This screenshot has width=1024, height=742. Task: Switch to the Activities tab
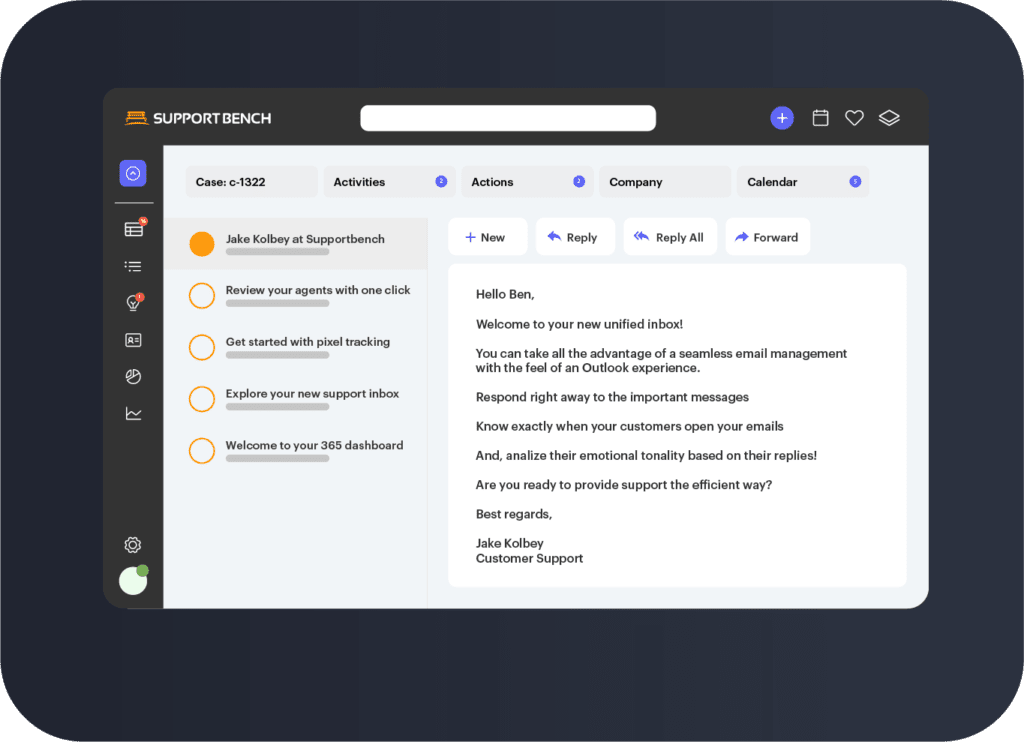click(389, 182)
